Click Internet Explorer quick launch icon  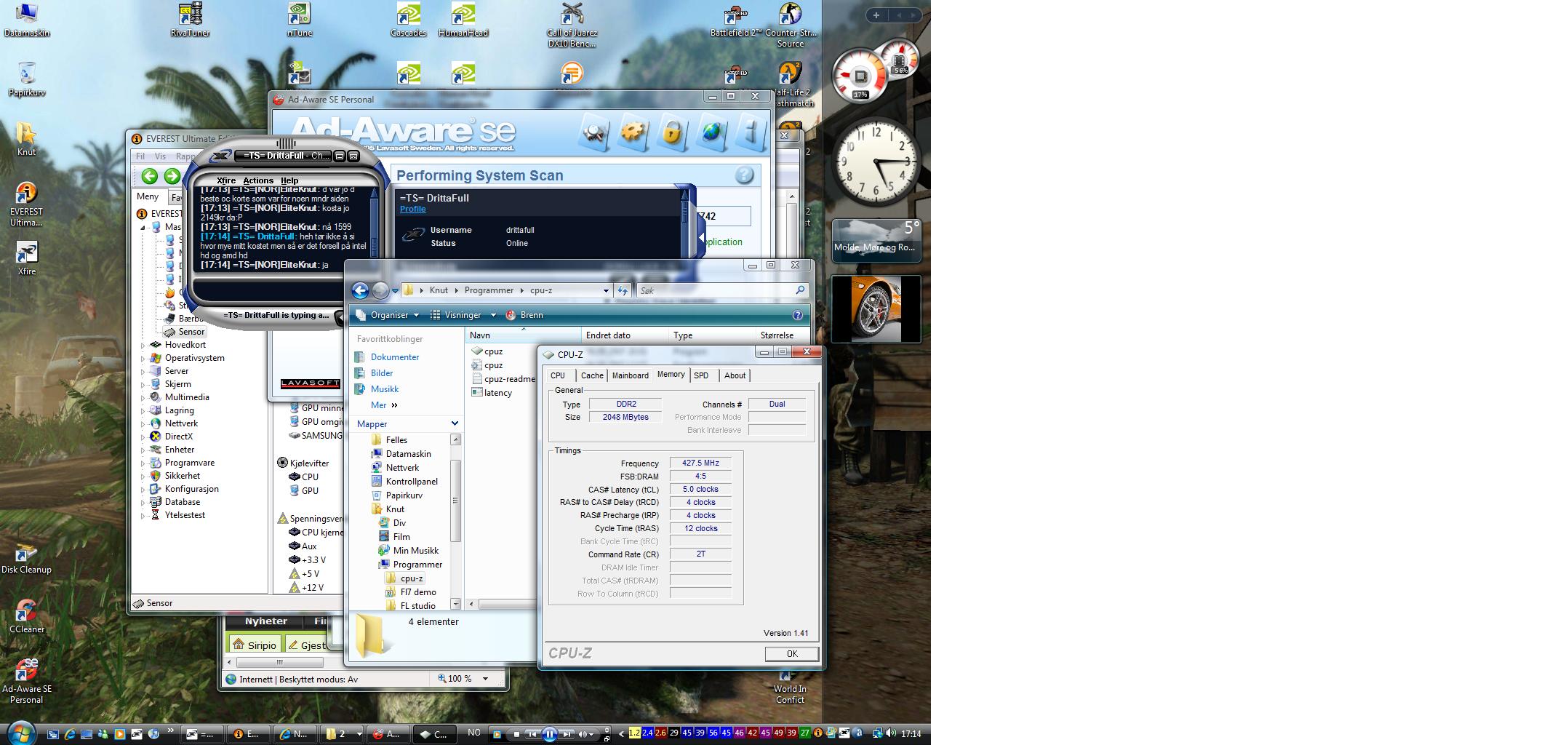pyautogui.click(x=70, y=734)
